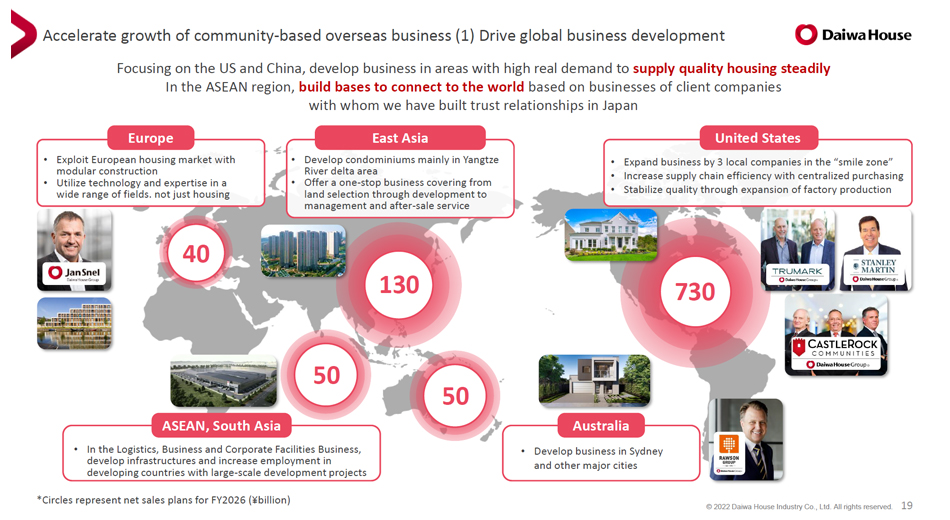Select the Europe region label
This screenshot has width=950, height=520.
click(150, 138)
